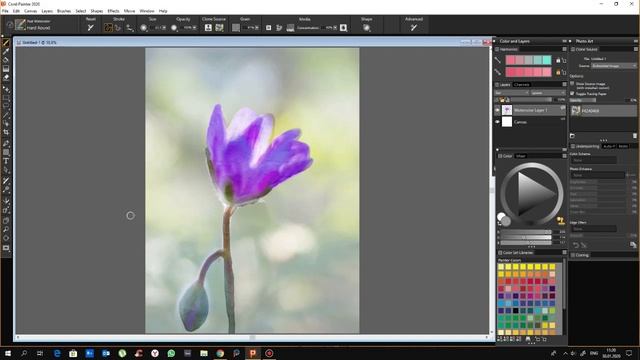The height and width of the screenshot is (360, 640).
Task: Click Underpainting apply button
Action: point(633,245)
